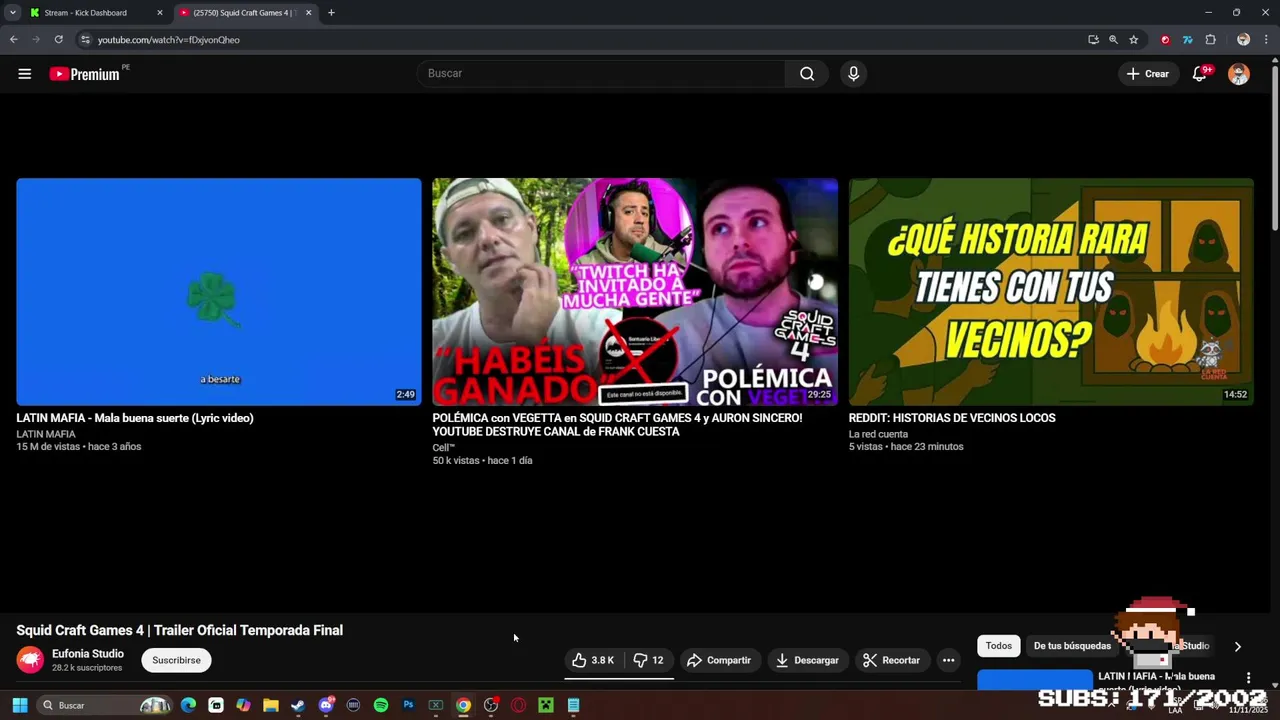Open Discord from the taskbar

pyautogui.click(x=326, y=705)
